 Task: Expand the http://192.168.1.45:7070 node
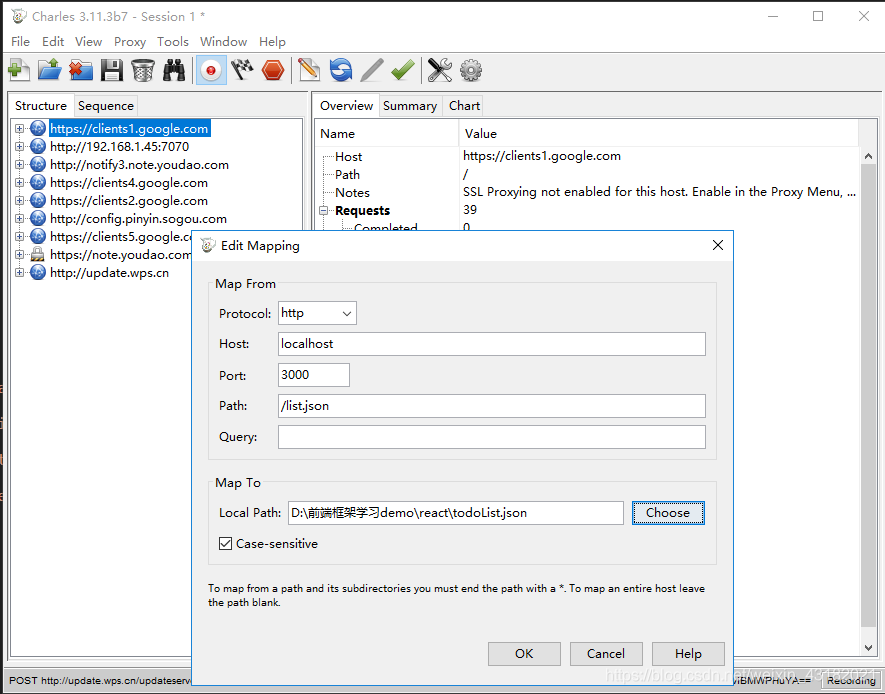[x=19, y=147]
